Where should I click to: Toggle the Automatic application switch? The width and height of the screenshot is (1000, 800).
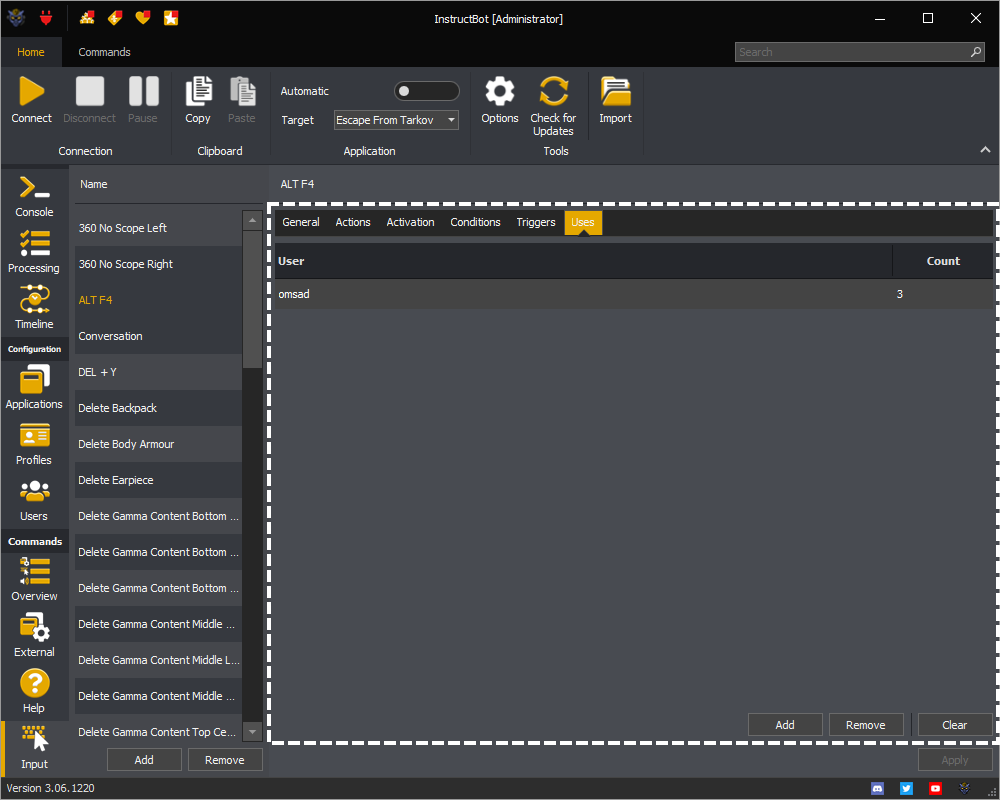(427, 91)
